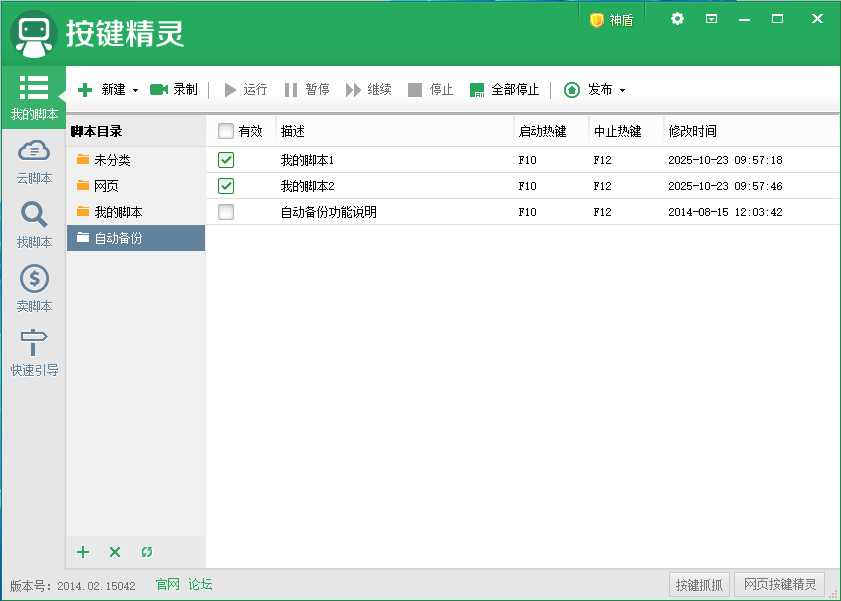841x601 pixels.
Task: Delete selected folder using the X icon
Action: [x=115, y=551]
